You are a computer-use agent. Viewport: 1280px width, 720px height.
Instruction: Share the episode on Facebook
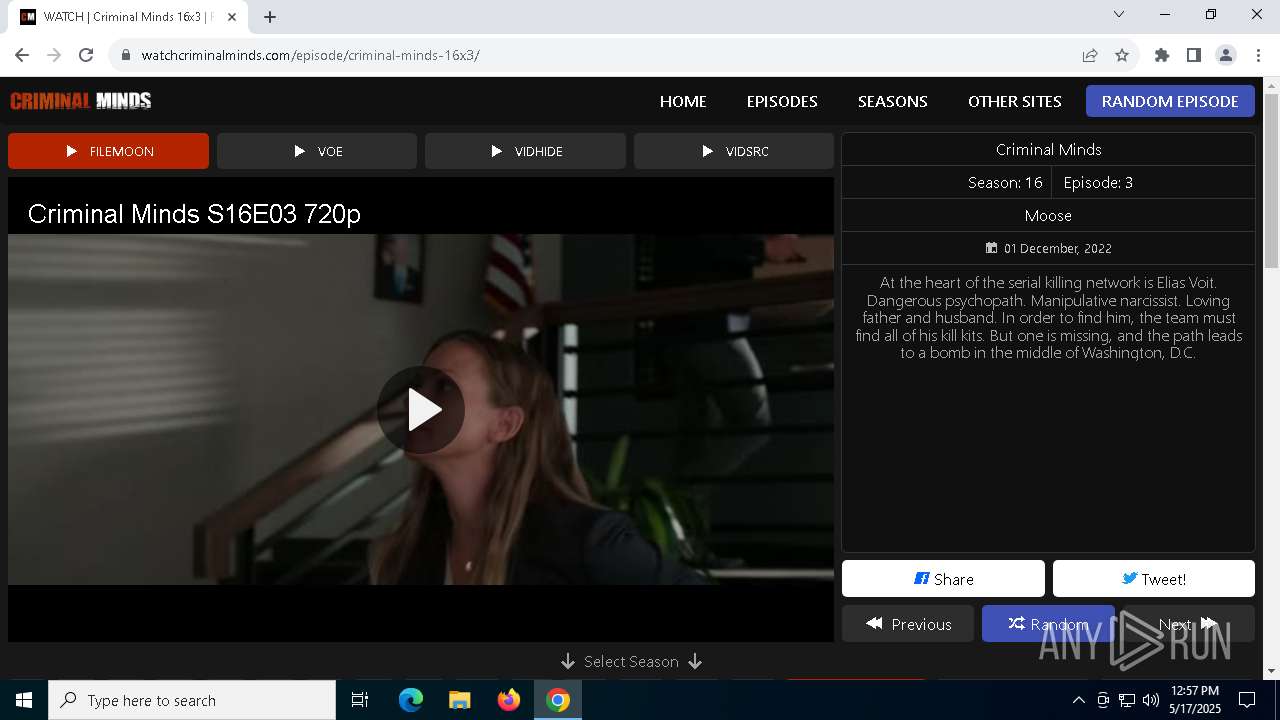click(x=943, y=579)
